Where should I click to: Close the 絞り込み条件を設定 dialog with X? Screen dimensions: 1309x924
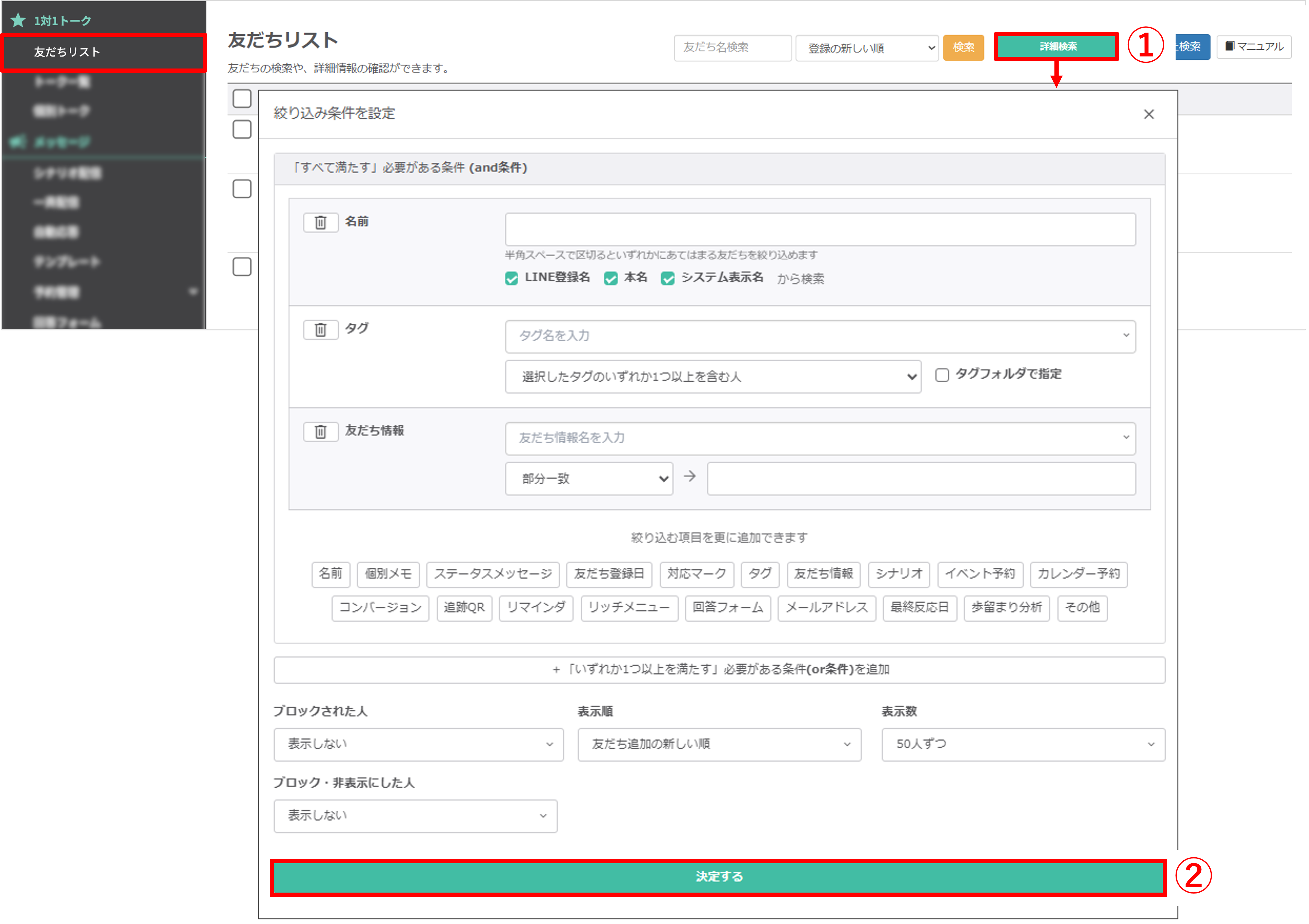(x=1148, y=115)
